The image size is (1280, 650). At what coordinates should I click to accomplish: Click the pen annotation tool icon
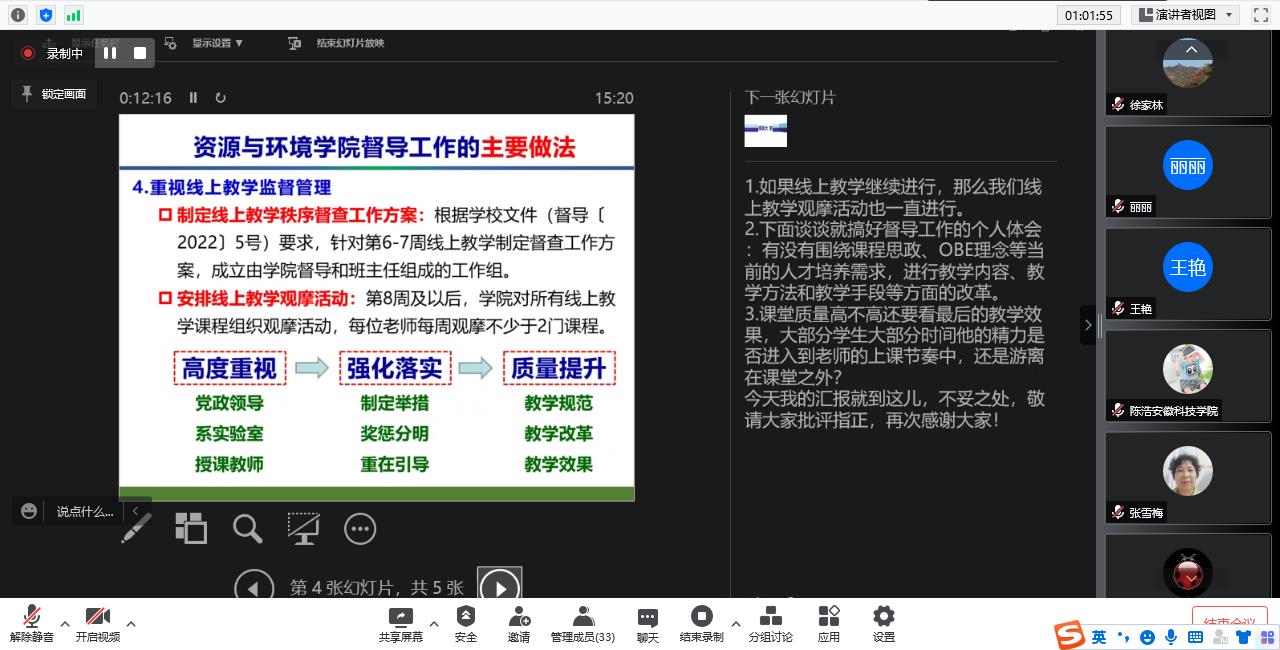[136, 528]
